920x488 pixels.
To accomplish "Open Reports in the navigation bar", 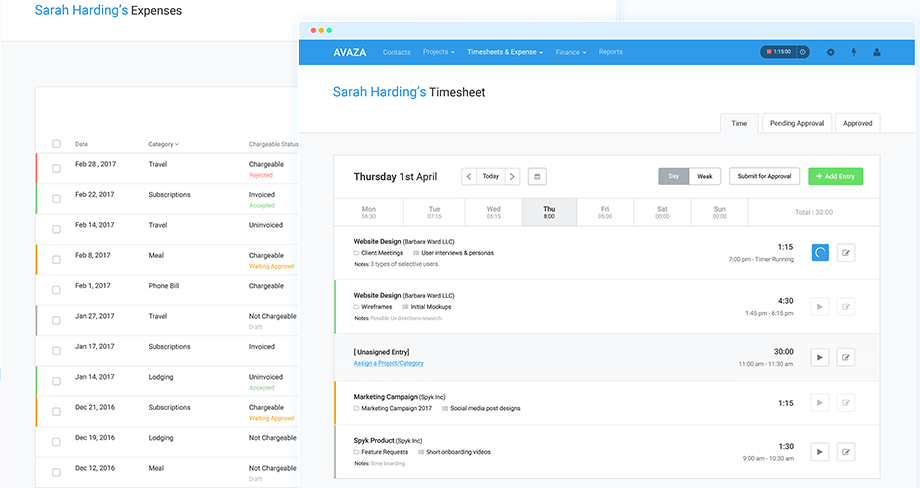I will 611,52.
